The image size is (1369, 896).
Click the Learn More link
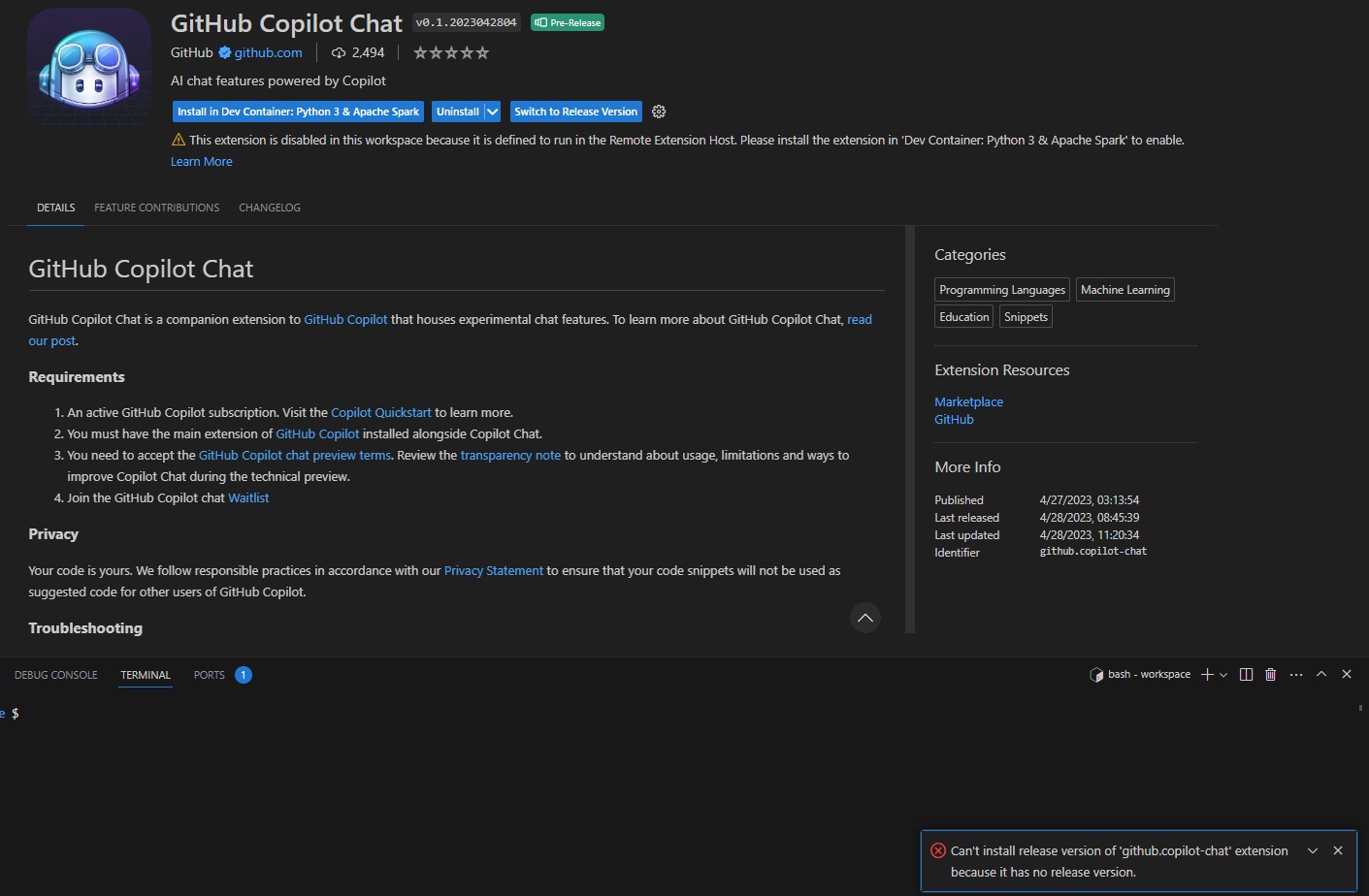(201, 161)
